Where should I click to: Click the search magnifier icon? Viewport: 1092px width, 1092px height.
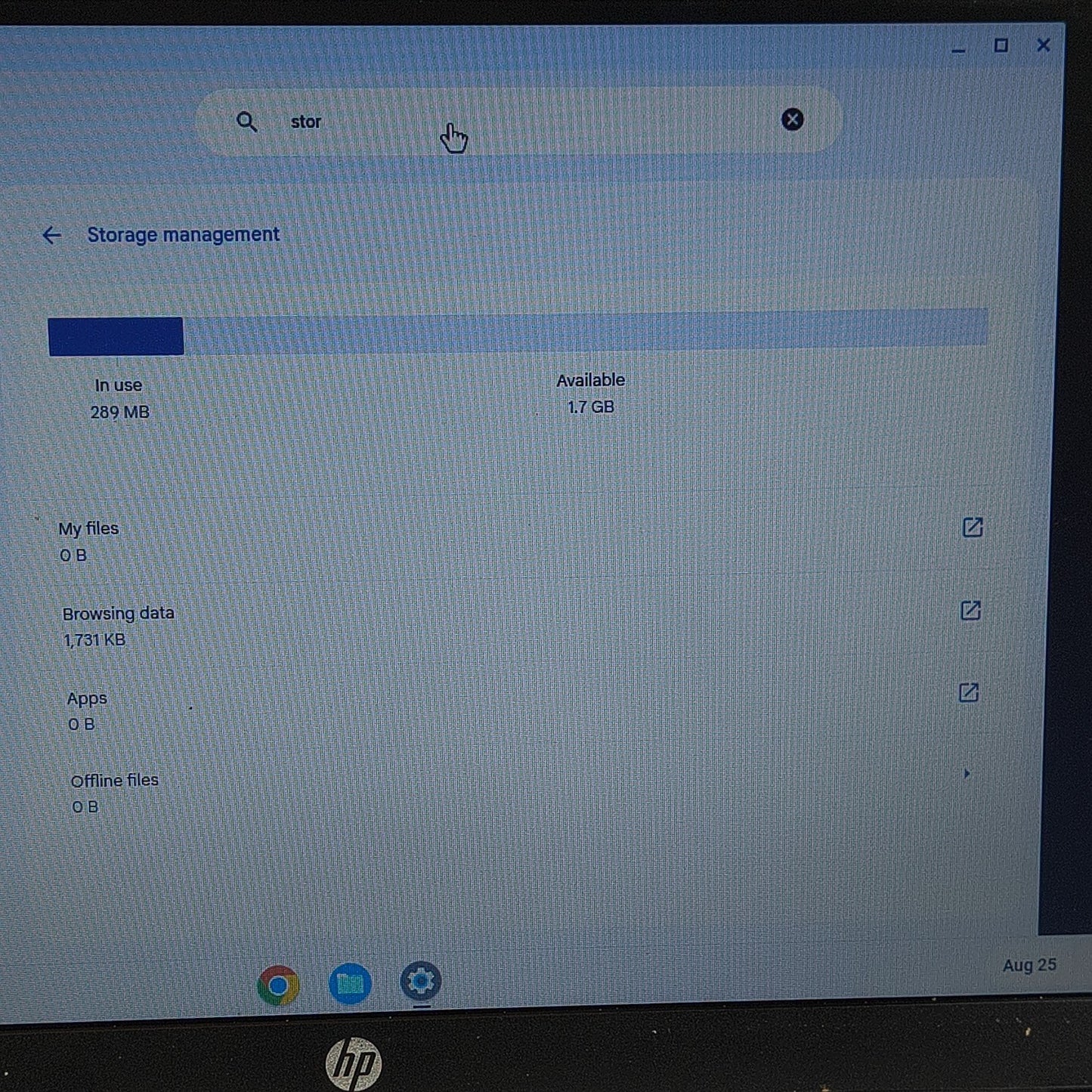(246, 122)
